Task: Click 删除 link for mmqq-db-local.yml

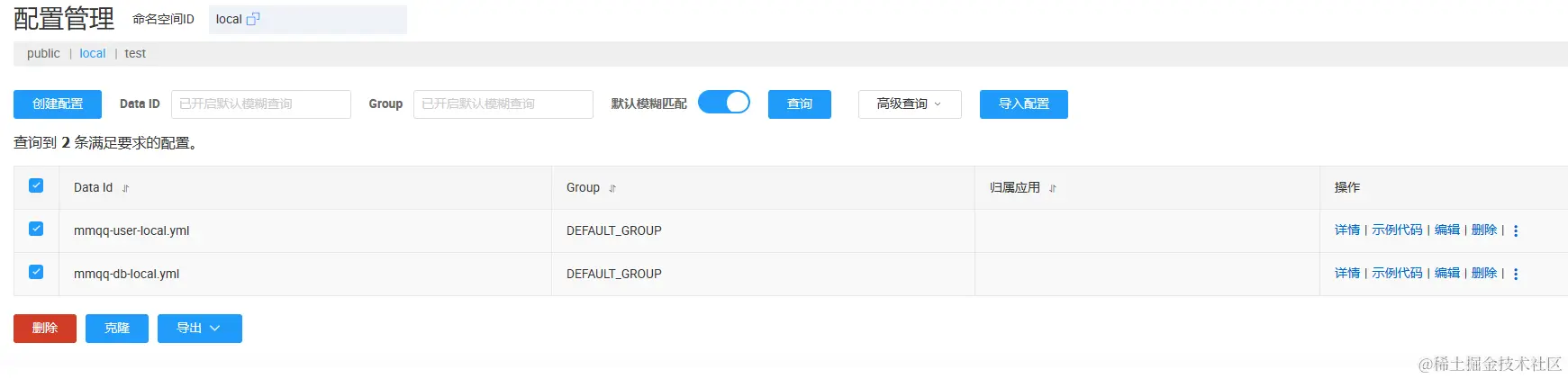Action: [1484, 274]
